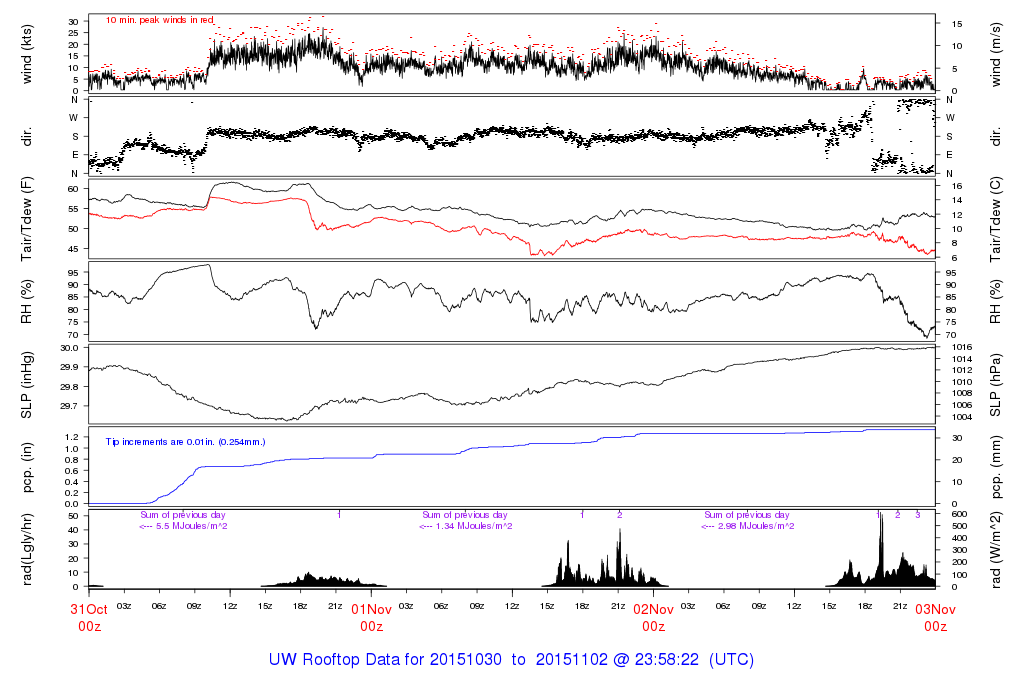1024x700 pixels.
Task: Click the 'dir.' label on the left side
Action: coord(27,137)
